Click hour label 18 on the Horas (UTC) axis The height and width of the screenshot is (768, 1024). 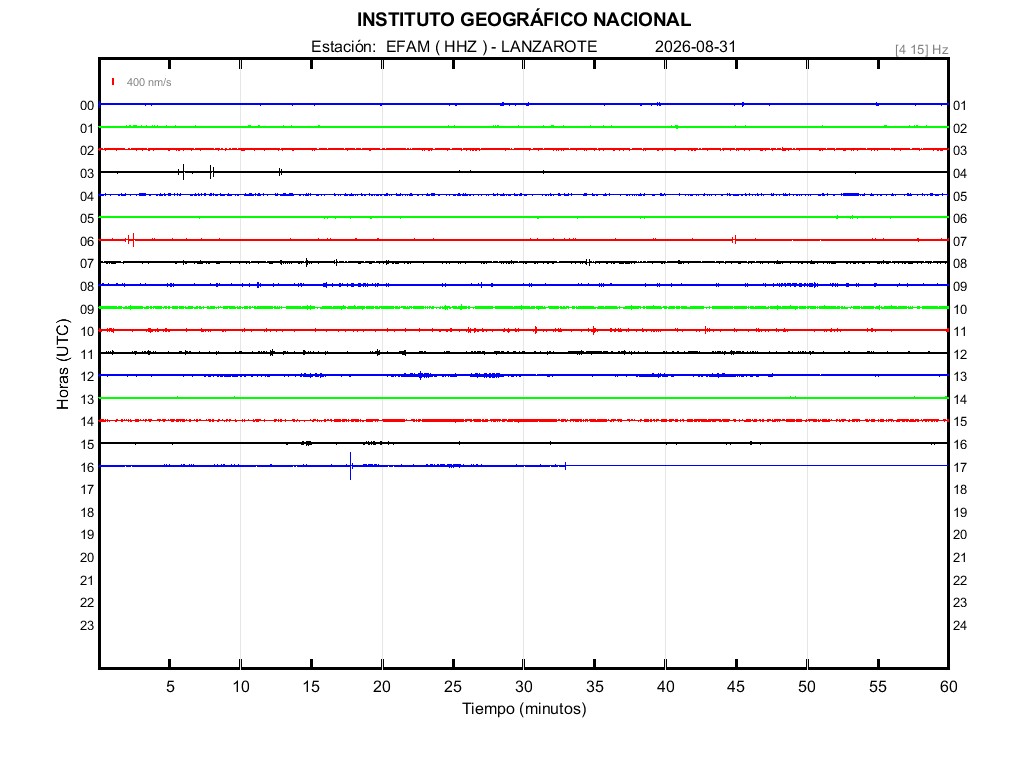87,513
